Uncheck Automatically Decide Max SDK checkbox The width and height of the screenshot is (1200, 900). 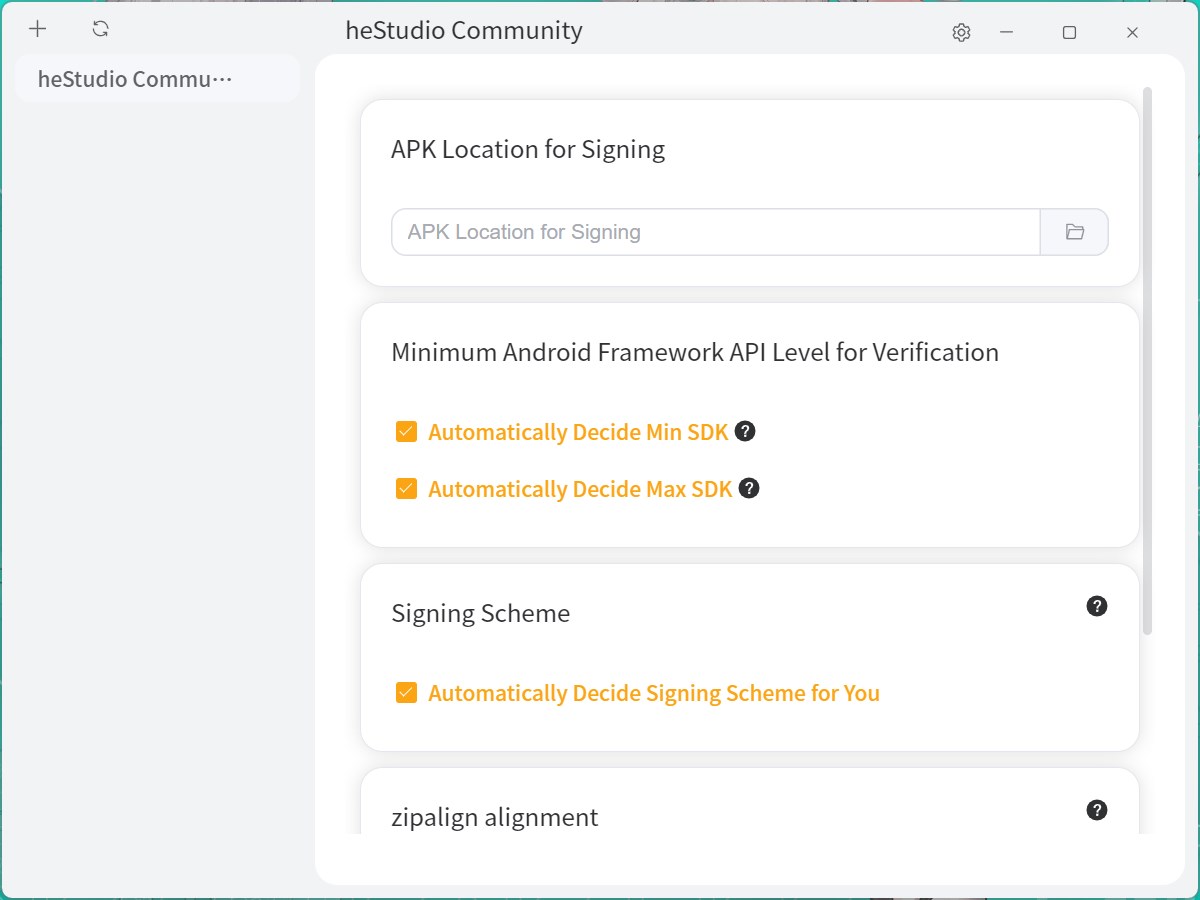pos(406,489)
